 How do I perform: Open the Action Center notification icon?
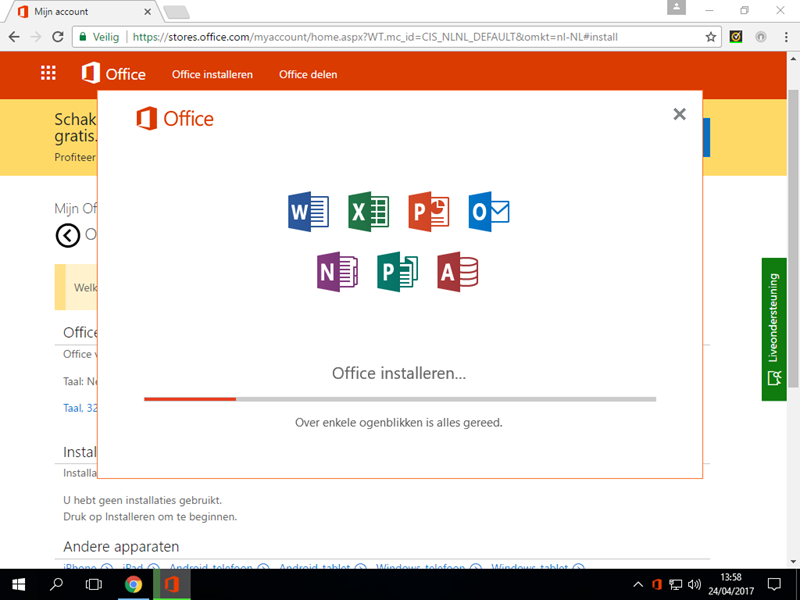tap(774, 584)
